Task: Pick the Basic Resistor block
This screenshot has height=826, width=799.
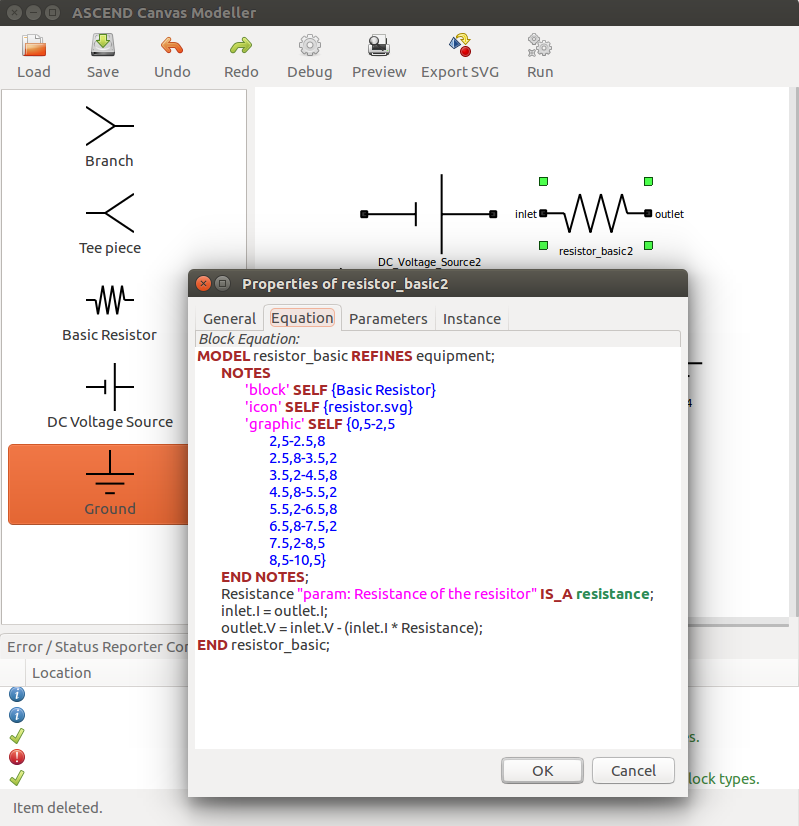Action: click(109, 311)
